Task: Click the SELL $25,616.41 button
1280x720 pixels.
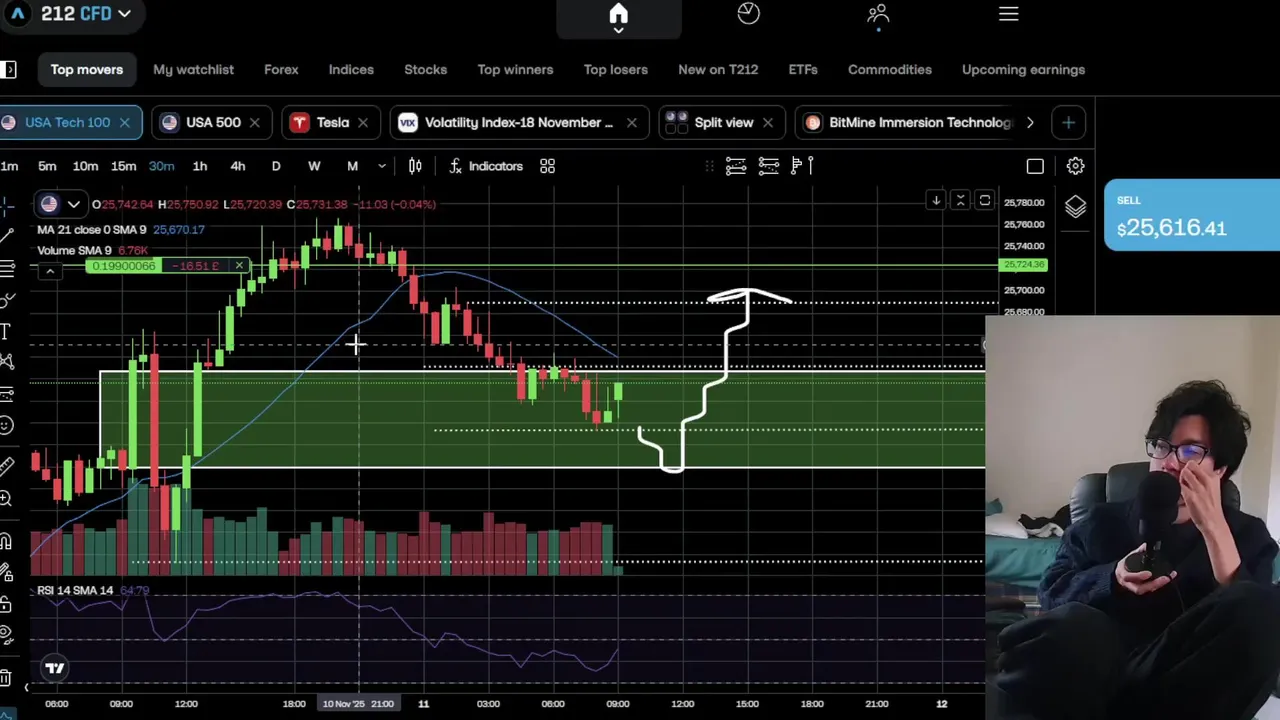Action: [1192, 215]
